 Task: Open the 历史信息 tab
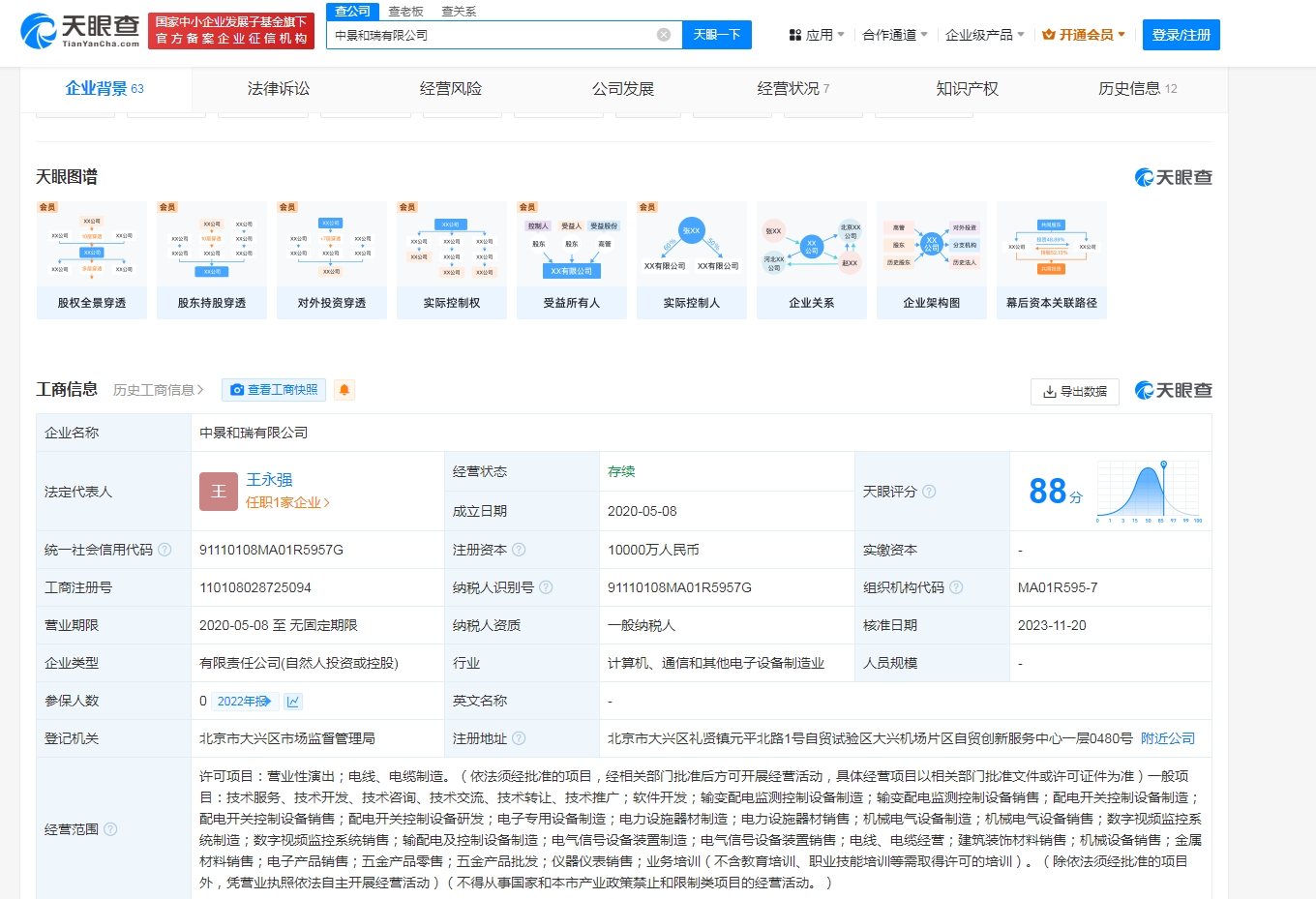1138,89
